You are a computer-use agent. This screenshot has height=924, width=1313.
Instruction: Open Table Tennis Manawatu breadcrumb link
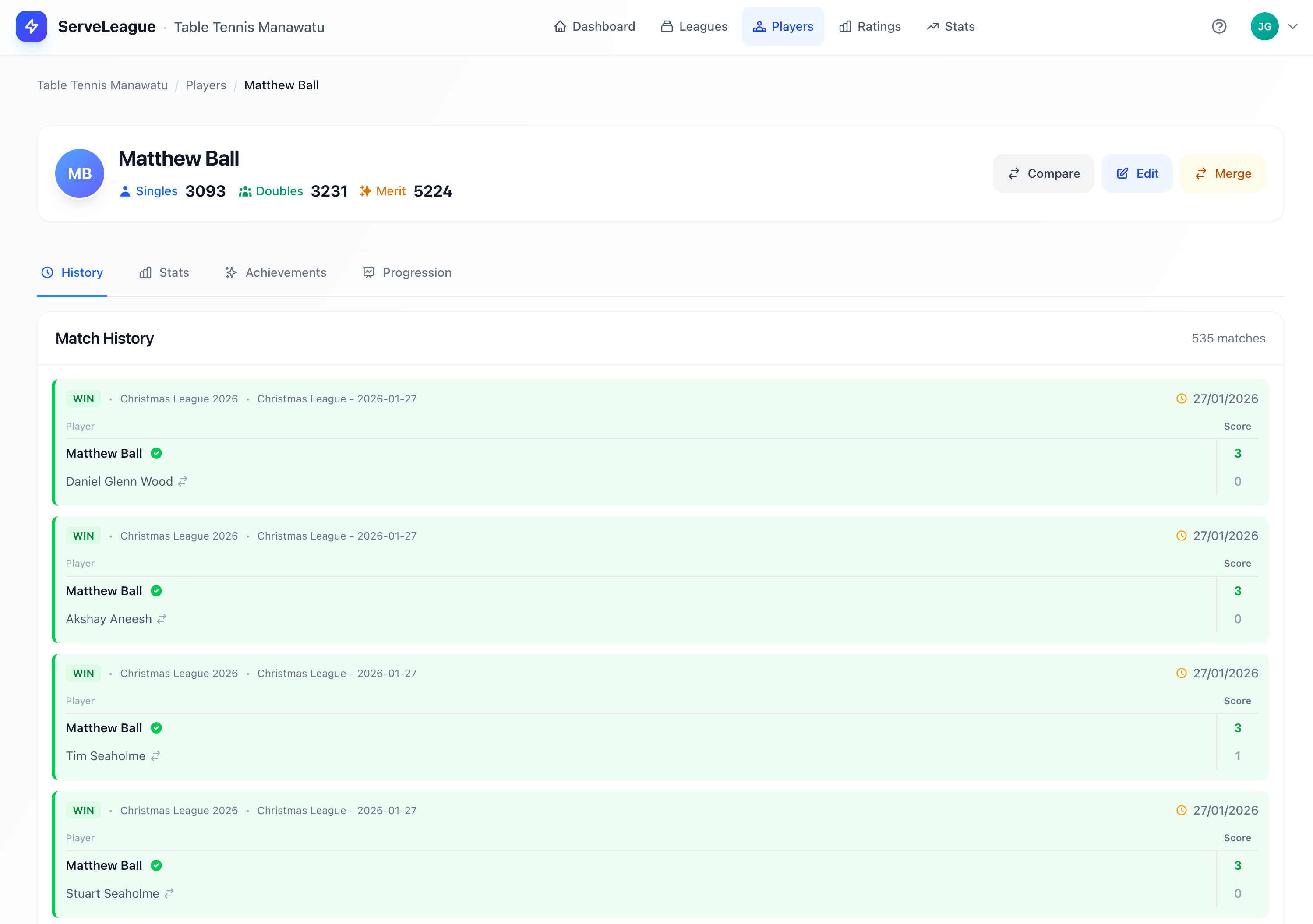pos(102,85)
